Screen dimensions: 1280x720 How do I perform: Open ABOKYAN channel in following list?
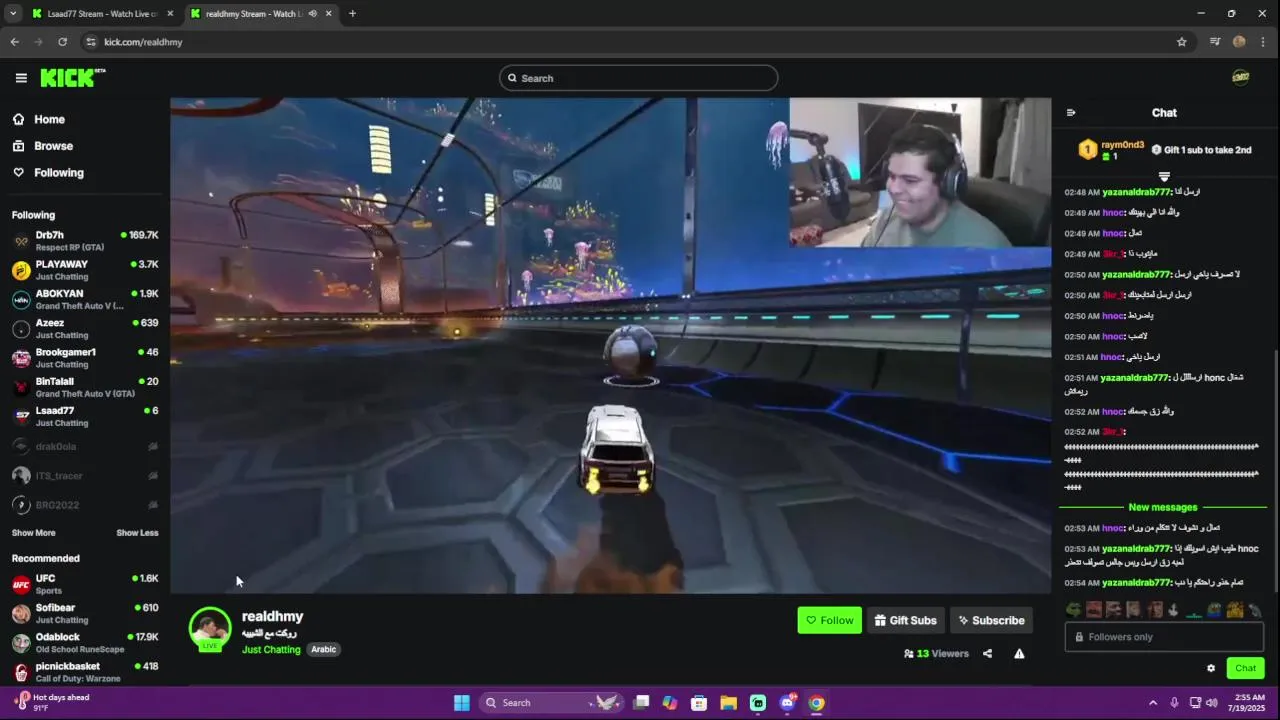85,299
